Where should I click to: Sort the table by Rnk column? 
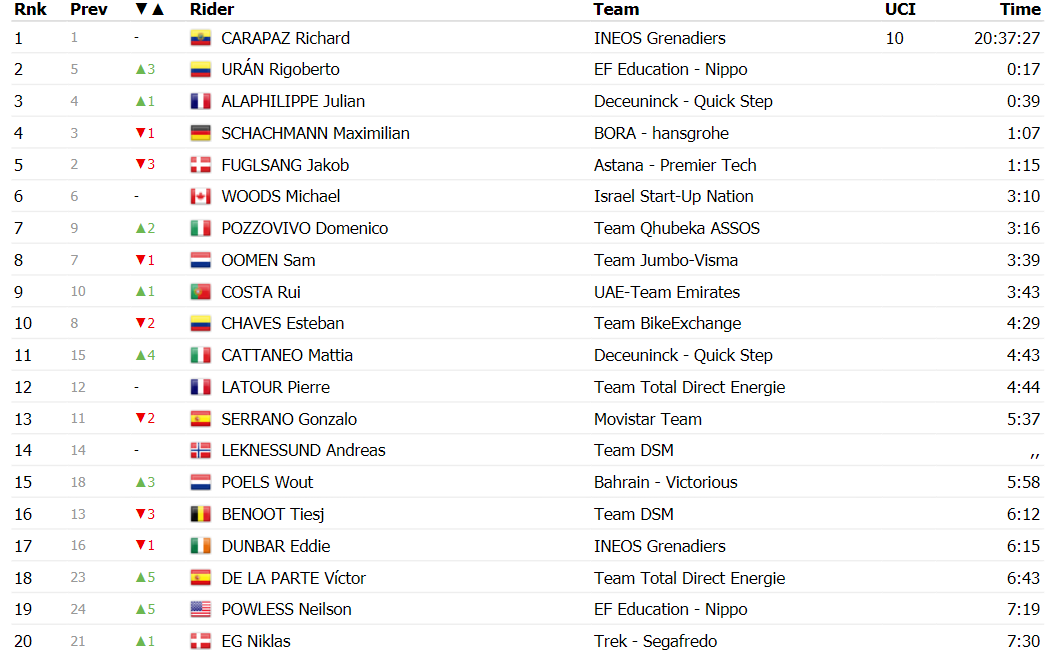(x=31, y=9)
